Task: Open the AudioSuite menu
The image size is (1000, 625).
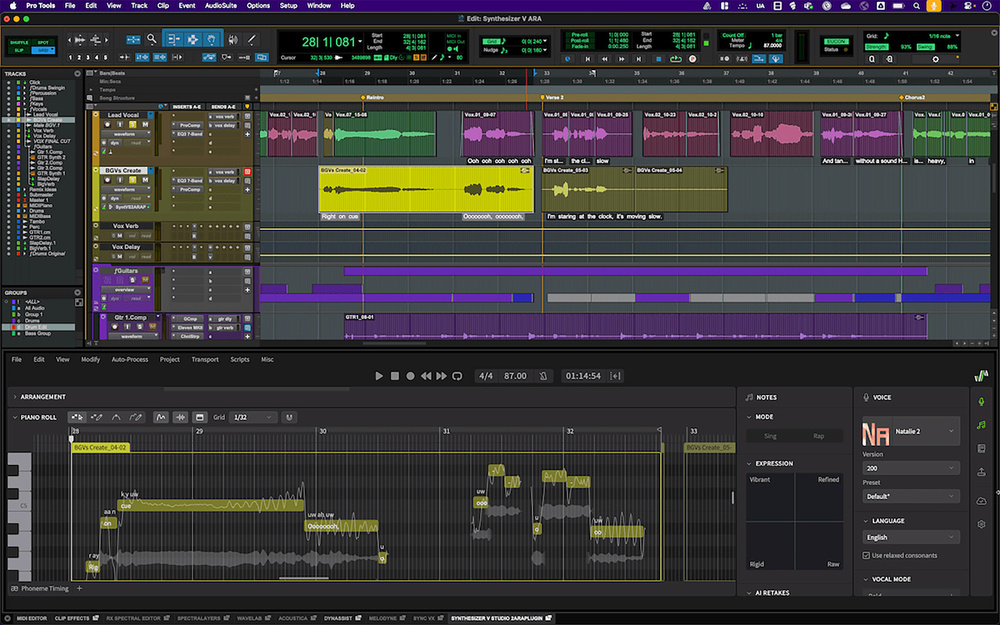Action: pyautogui.click(x=220, y=6)
